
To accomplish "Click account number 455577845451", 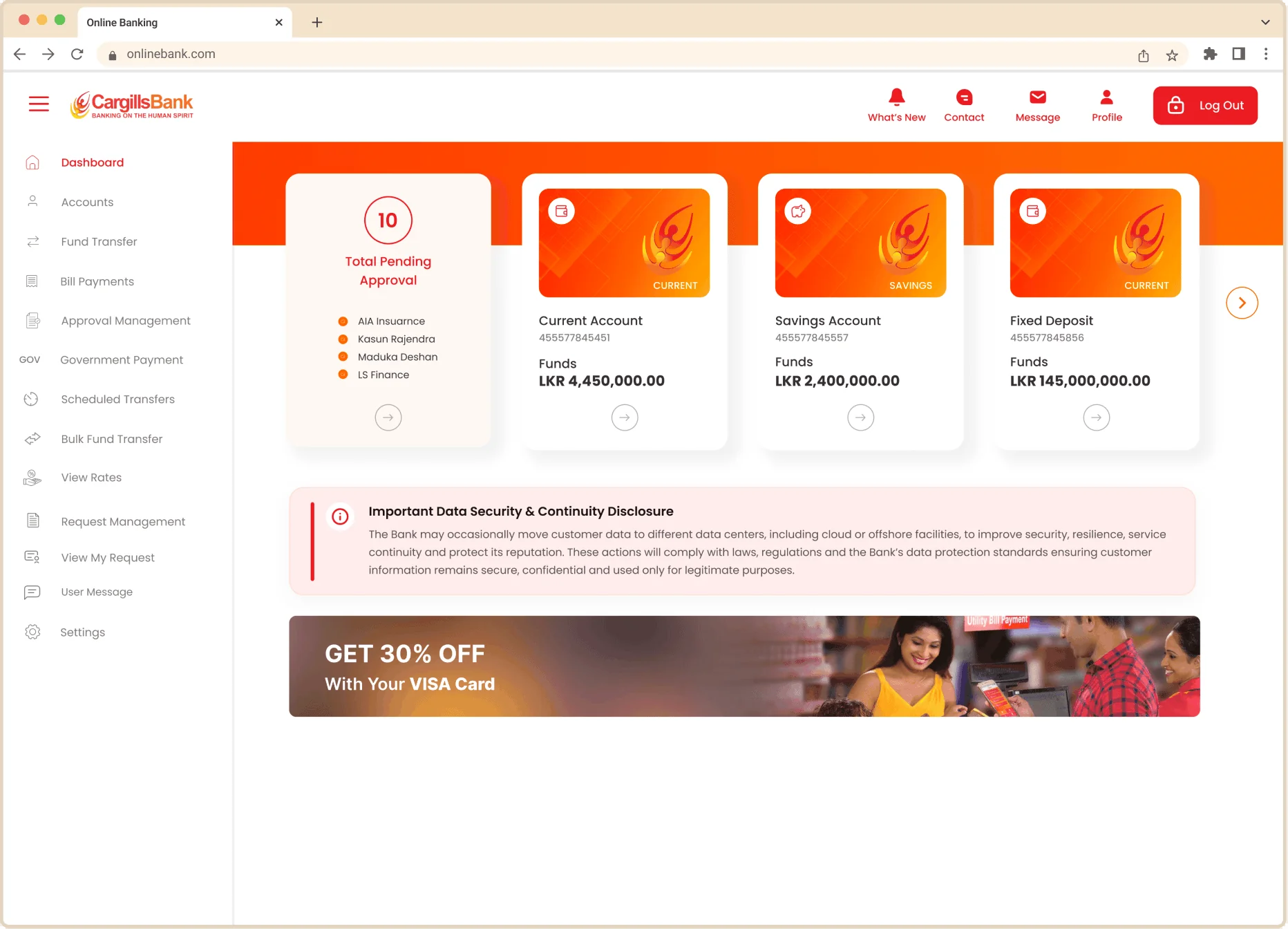I will 574,338.
